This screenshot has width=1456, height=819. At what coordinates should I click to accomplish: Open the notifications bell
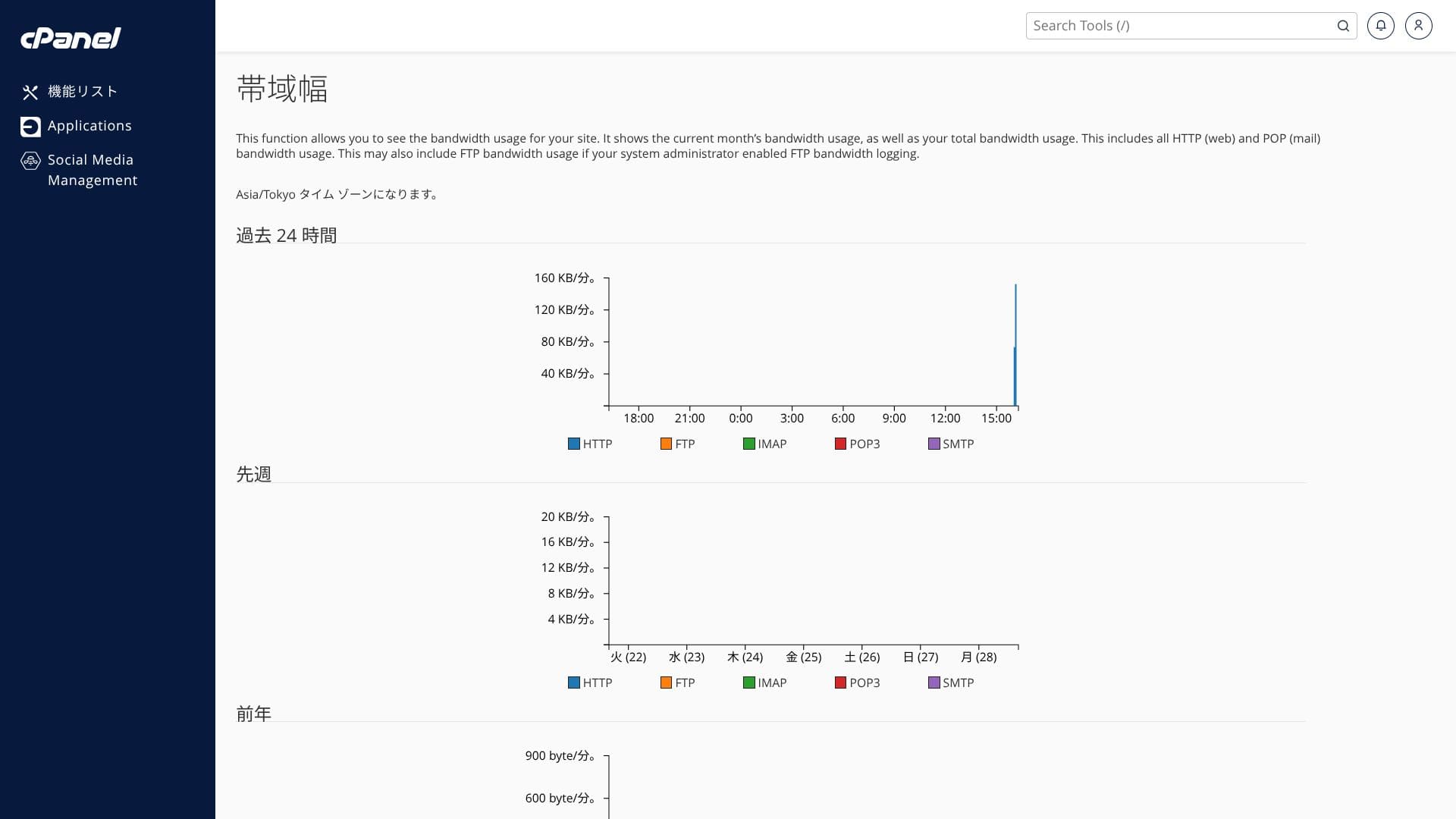tap(1380, 26)
